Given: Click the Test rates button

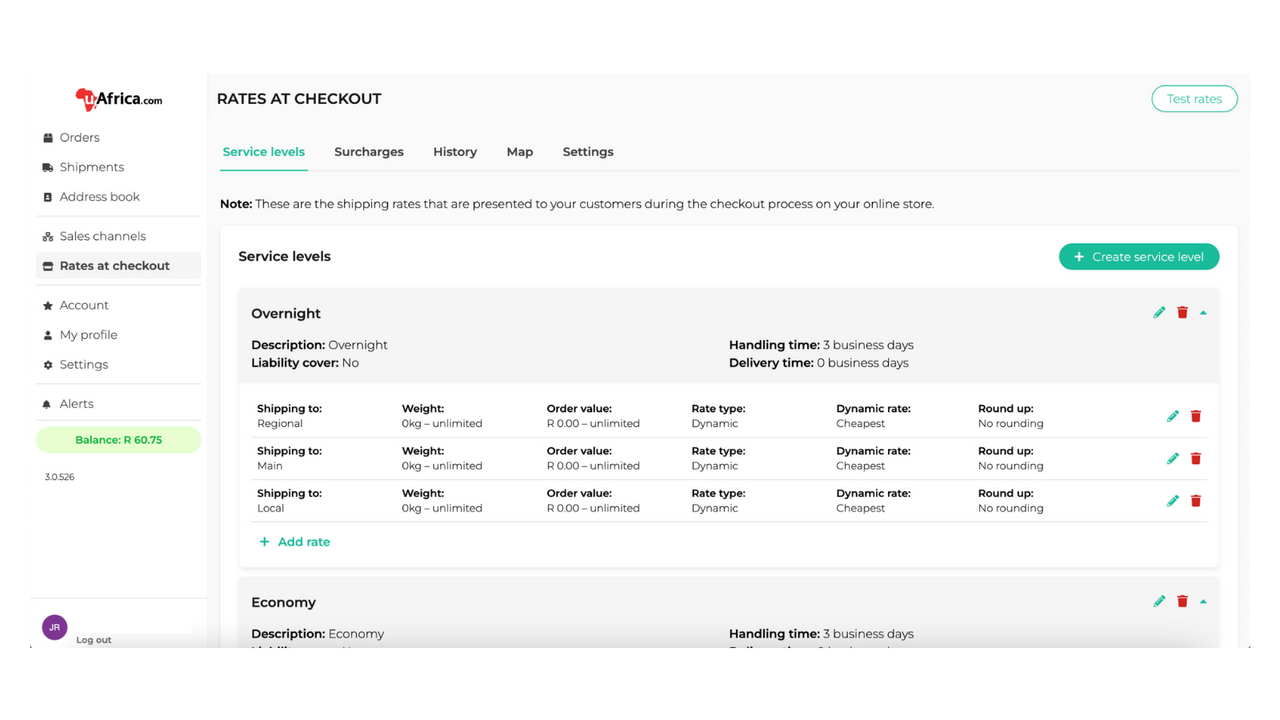Looking at the screenshot, I should [x=1194, y=99].
